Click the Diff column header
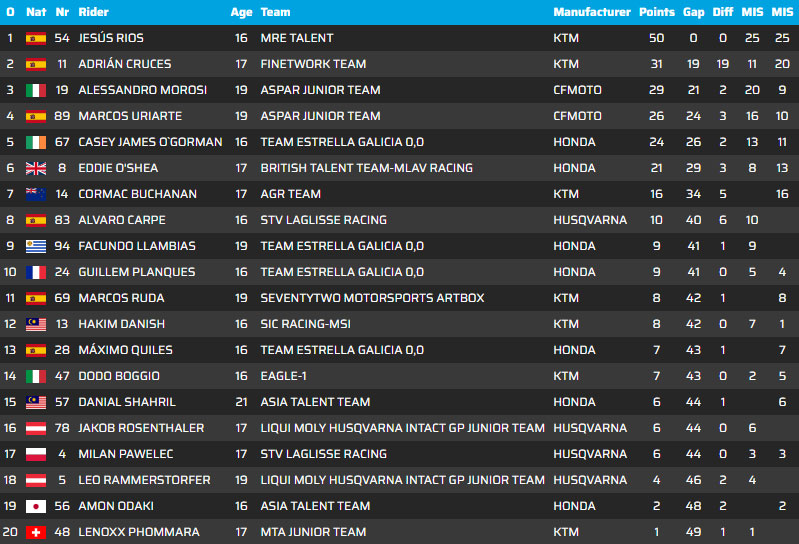This screenshot has height=544, width=799. click(x=723, y=12)
